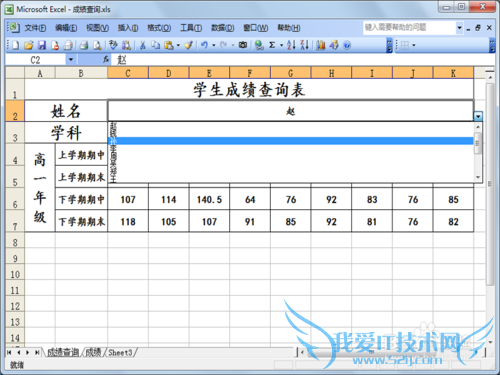Show the Drawing toolbar
500x375 pixels.
click(334, 45)
